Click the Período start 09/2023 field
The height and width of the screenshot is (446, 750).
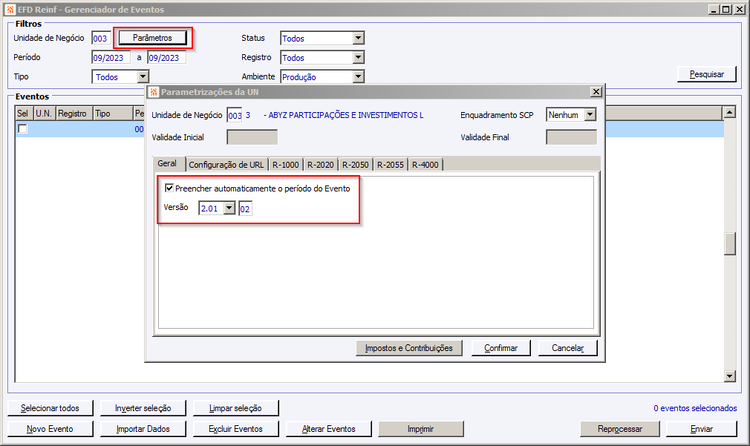pyautogui.click(x=111, y=57)
